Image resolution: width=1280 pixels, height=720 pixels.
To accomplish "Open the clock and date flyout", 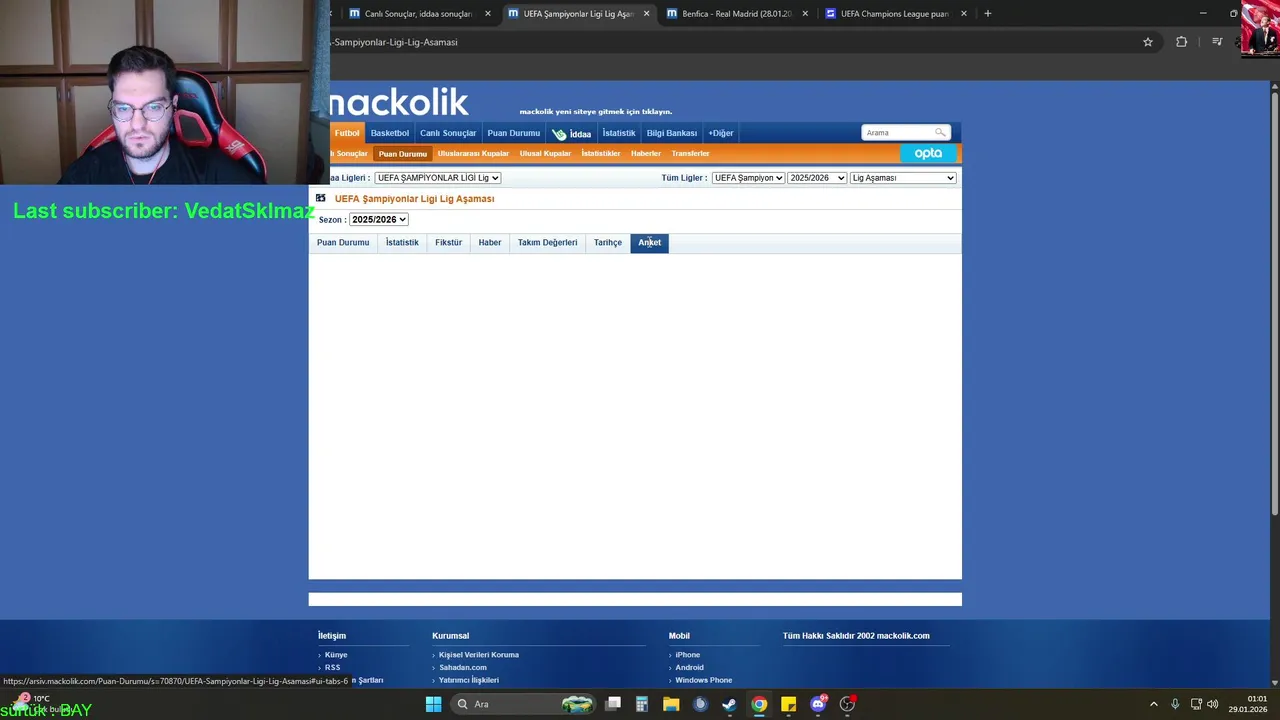I will pos(1248,704).
